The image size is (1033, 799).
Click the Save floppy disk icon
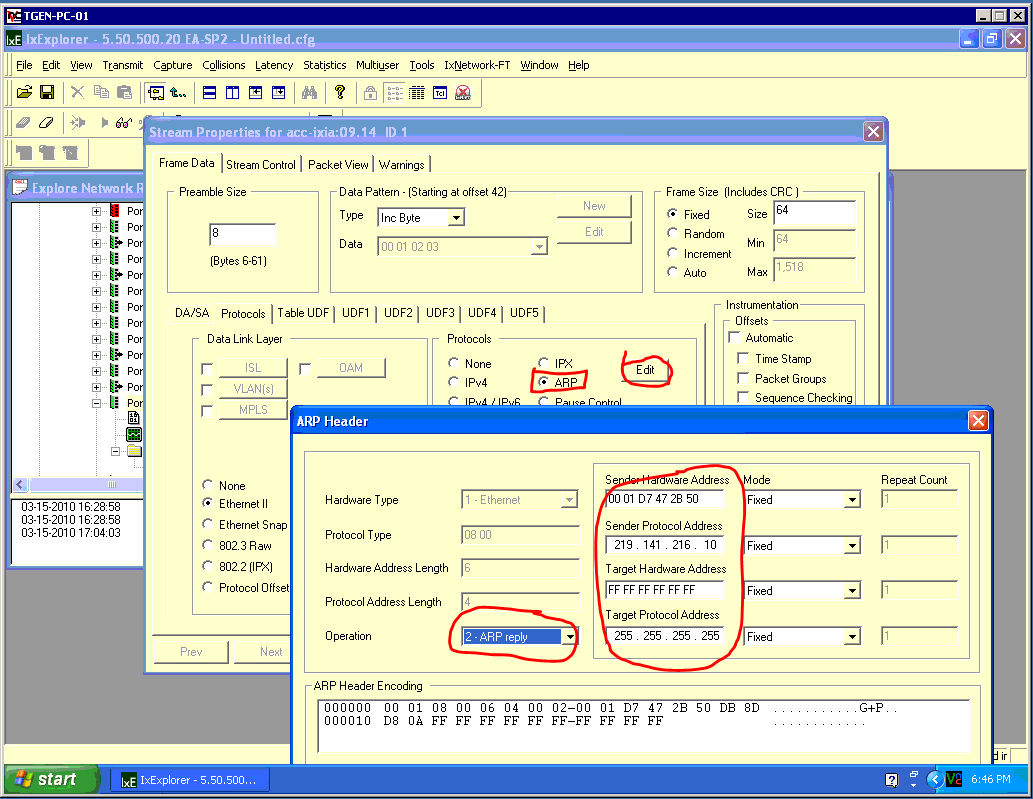[x=47, y=92]
